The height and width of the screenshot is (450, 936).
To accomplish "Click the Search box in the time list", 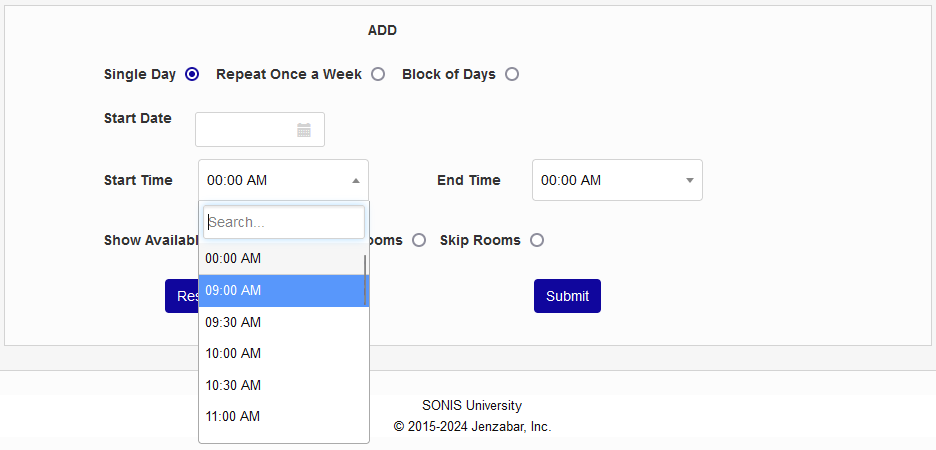I will tap(284, 222).
